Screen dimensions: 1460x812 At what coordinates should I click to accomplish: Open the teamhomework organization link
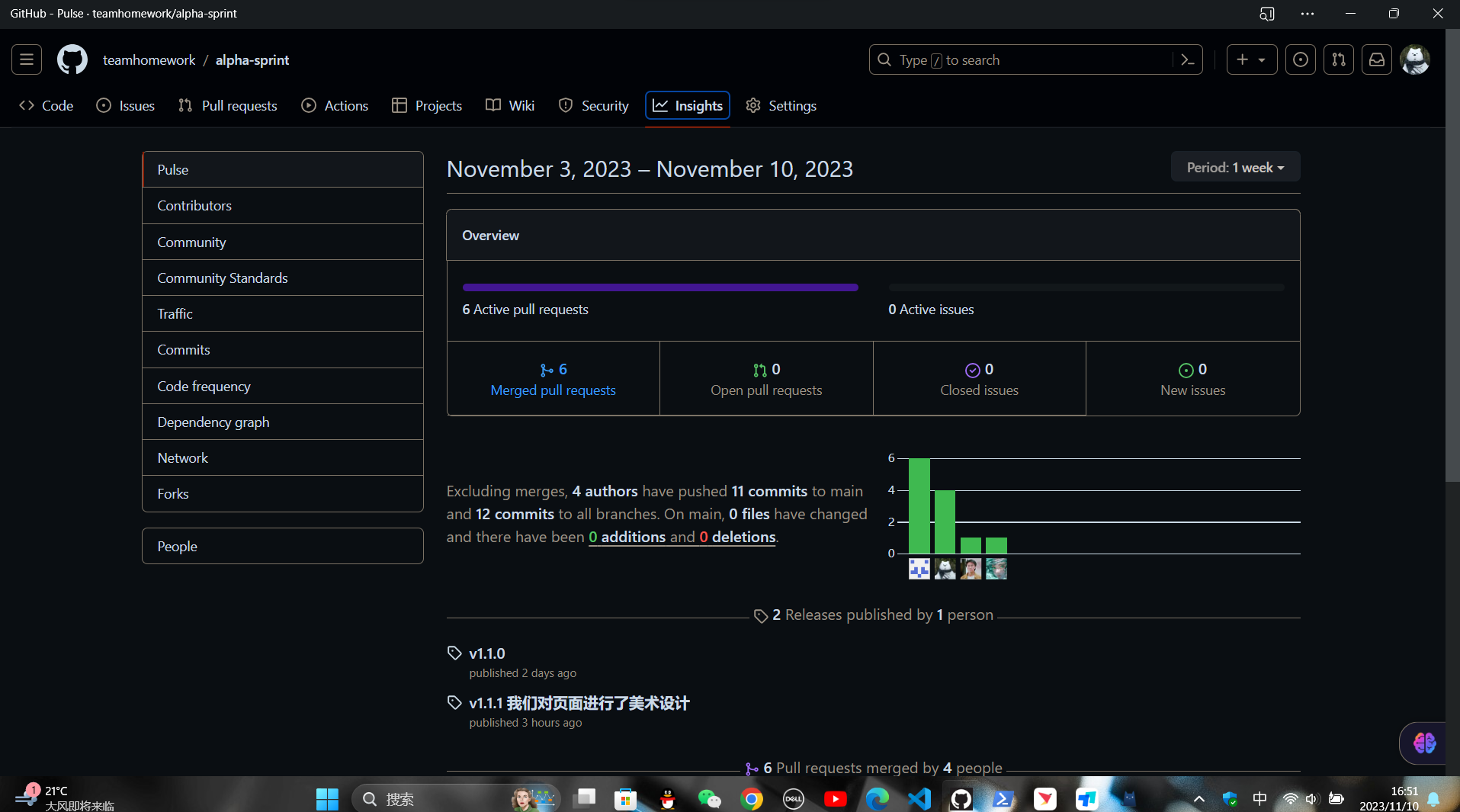(x=149, y=60)
